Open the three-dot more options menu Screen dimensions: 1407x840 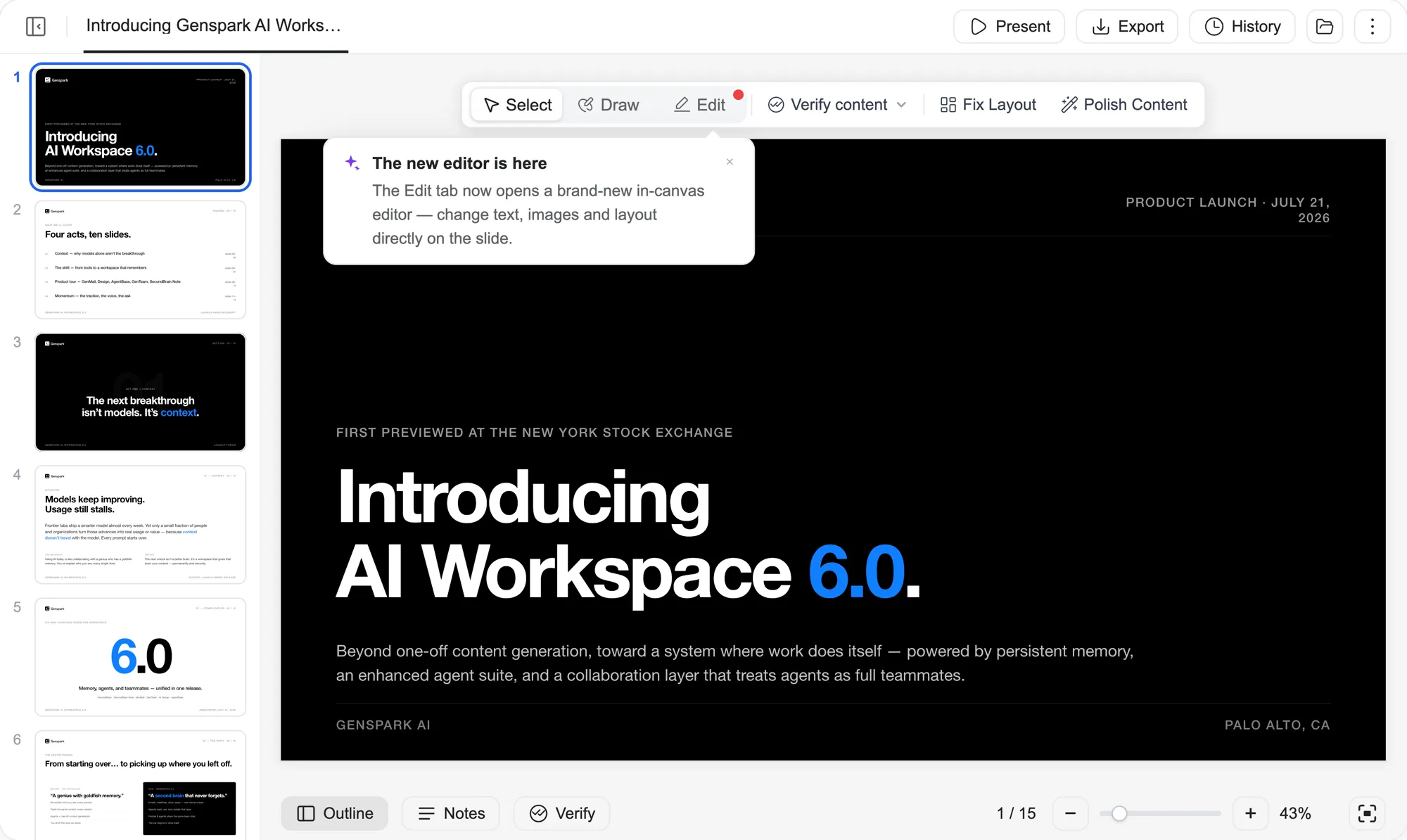[x=1373, y=27]
